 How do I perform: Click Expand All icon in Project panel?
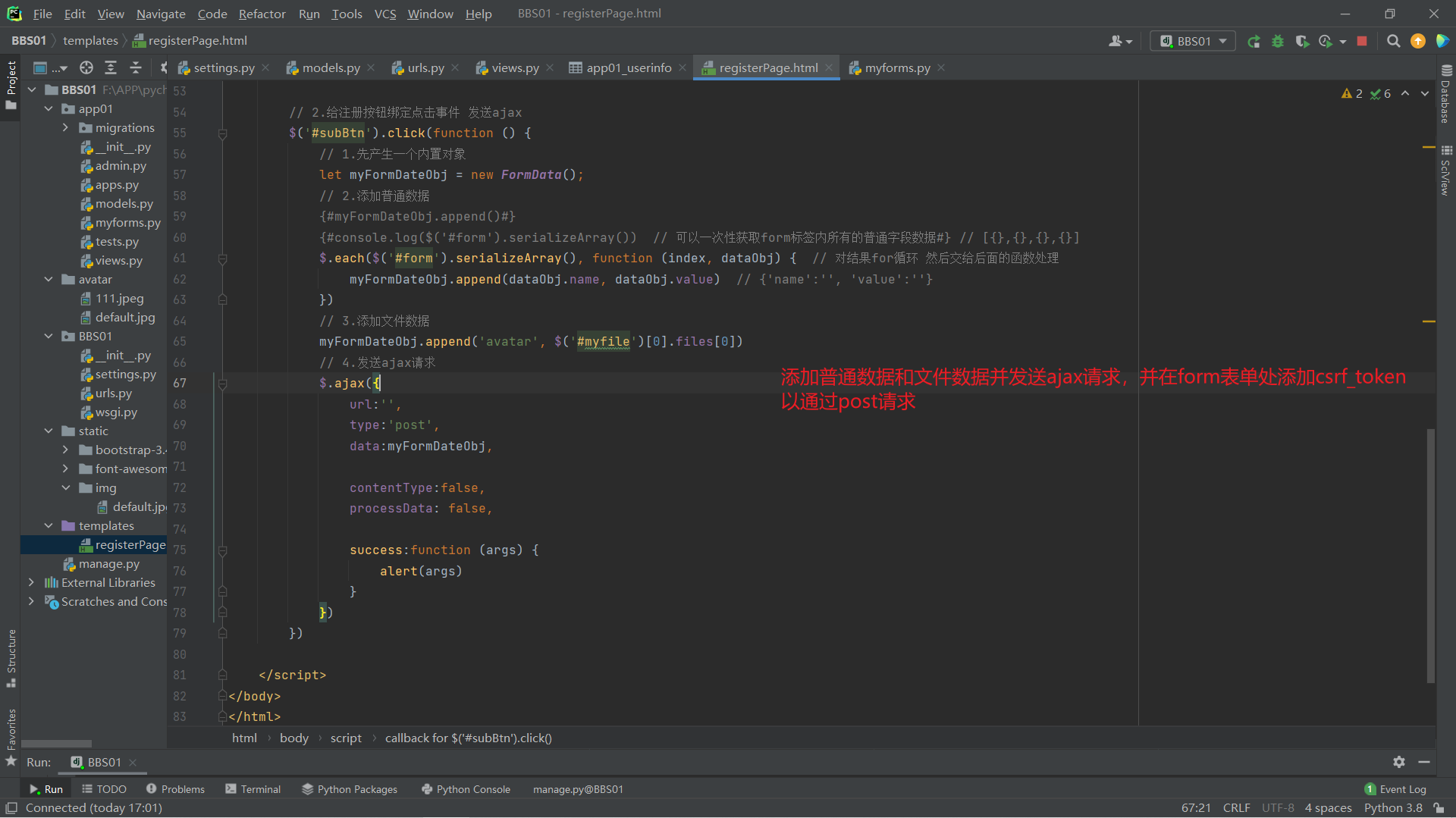pos(111,68)
